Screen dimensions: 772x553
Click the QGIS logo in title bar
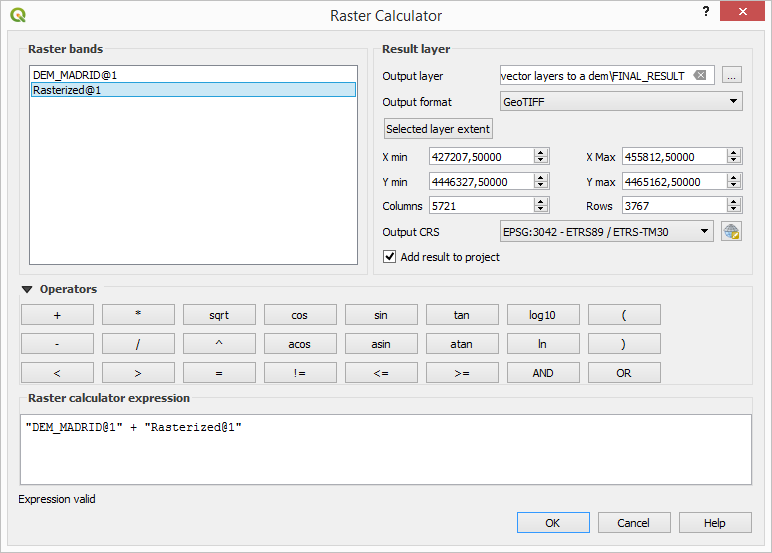tap(18, 15)
